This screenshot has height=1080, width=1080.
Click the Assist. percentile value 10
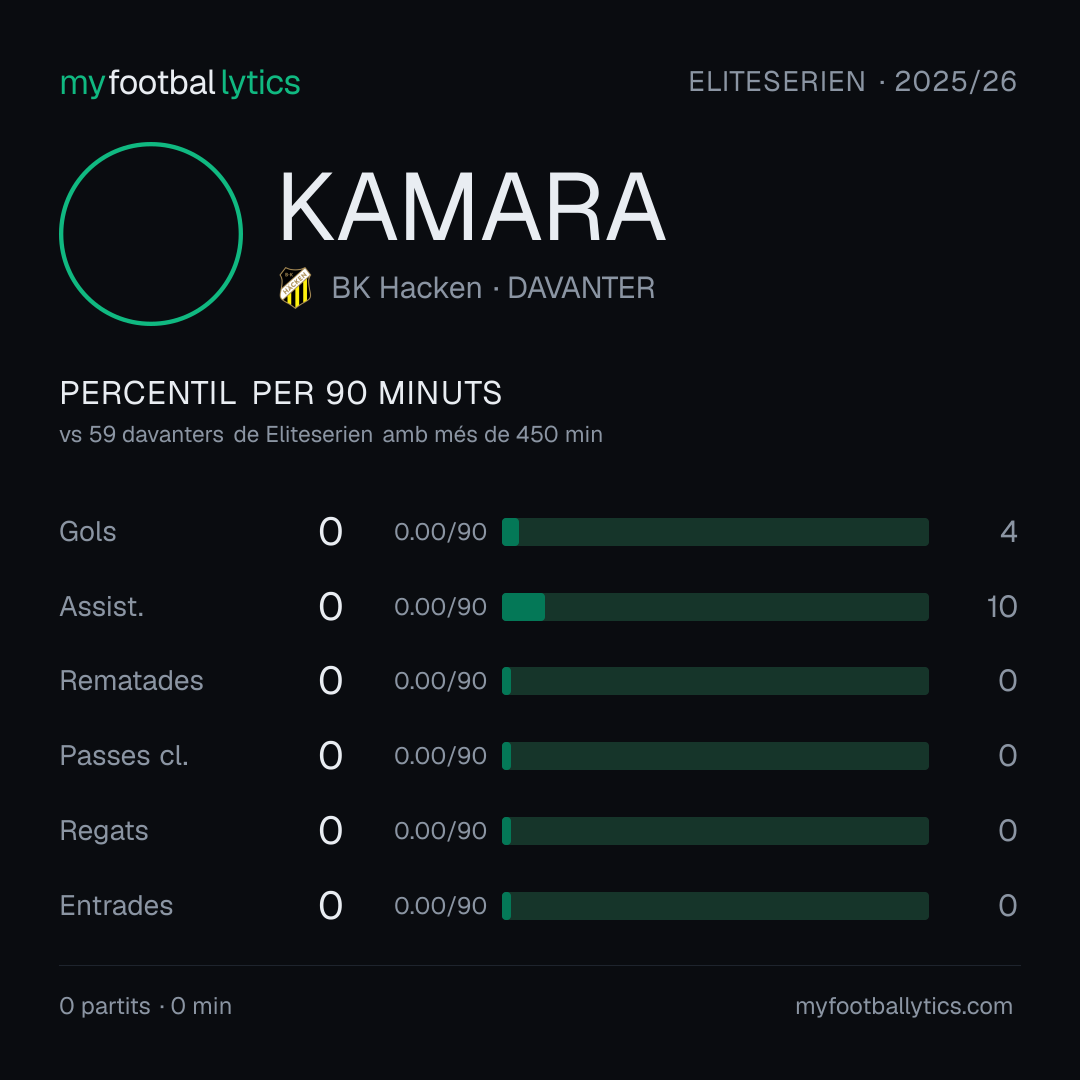1001,607
